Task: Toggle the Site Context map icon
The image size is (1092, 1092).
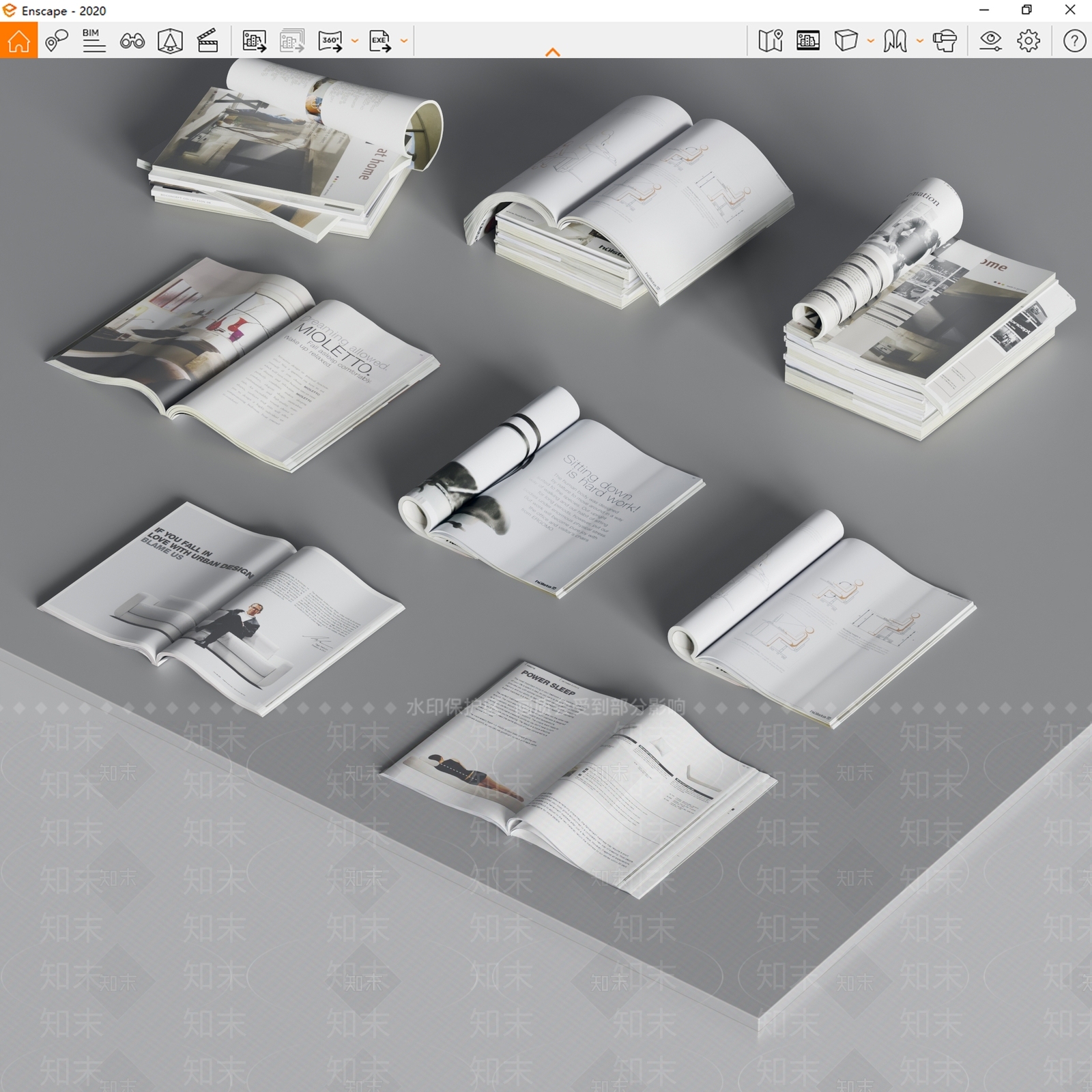Action: tap(770, 41)
